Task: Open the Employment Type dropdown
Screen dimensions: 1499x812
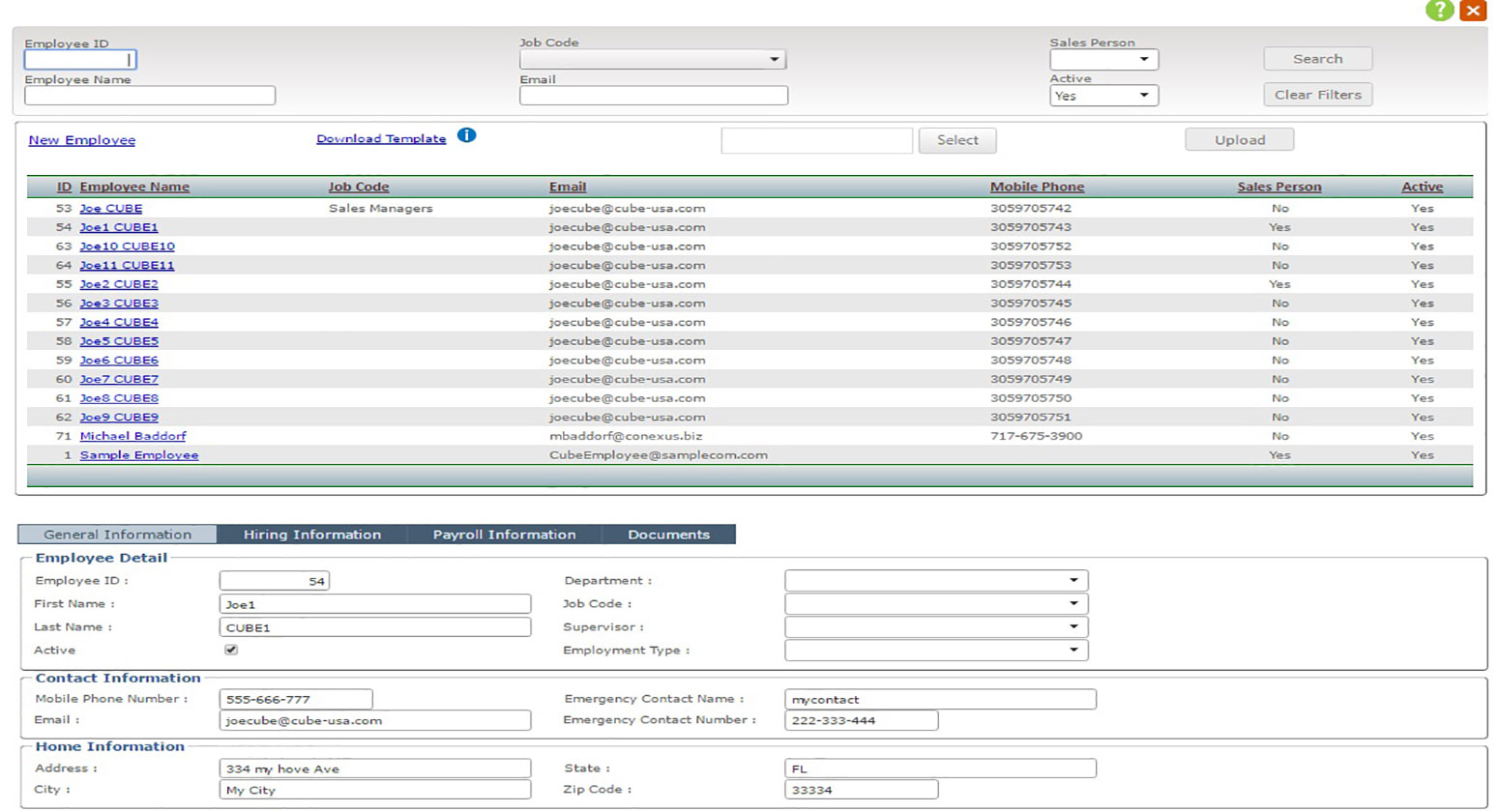Action: click(x=936, y=650)
